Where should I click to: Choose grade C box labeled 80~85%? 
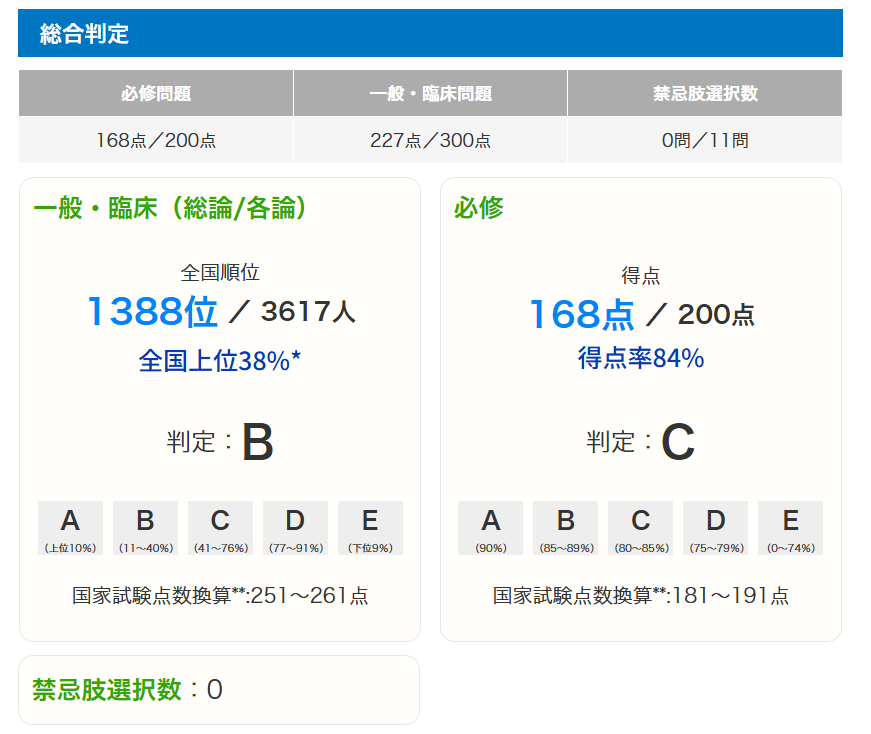640,528
